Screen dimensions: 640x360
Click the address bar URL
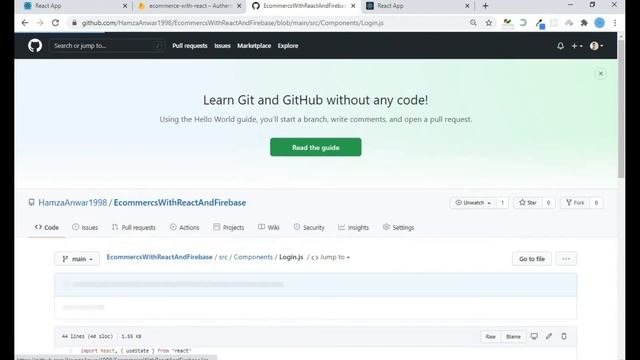click(233, 23)
